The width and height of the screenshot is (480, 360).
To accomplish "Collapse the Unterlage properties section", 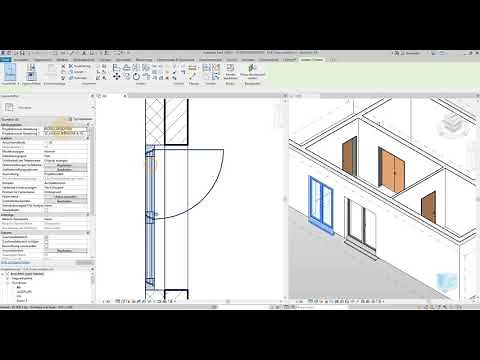I will [x=88, y=215].
